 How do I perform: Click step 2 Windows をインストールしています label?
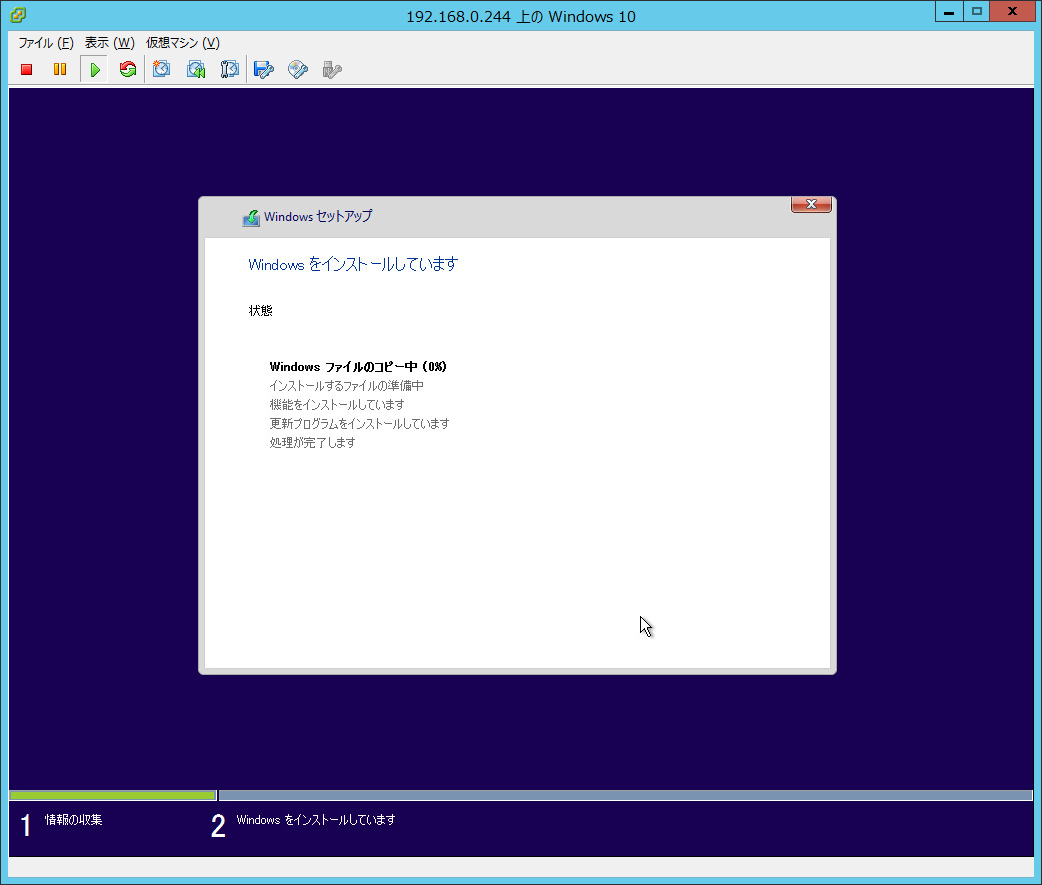point(316,820)
